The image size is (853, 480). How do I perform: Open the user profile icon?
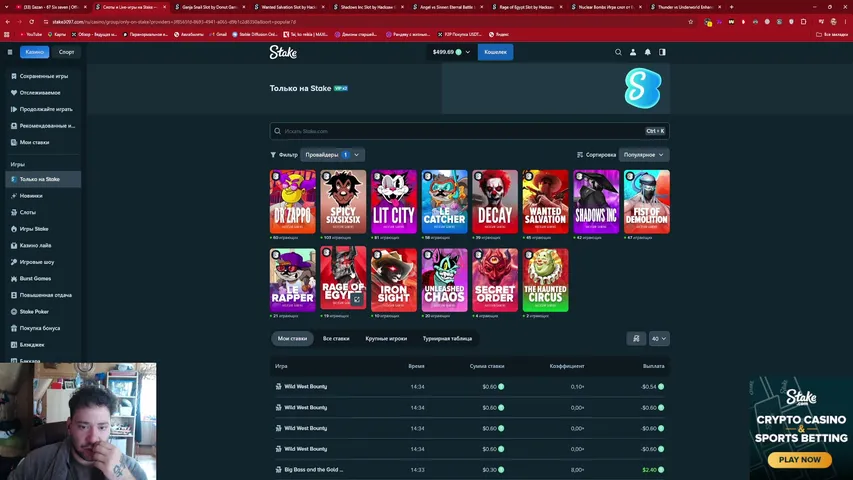[633, 52]
